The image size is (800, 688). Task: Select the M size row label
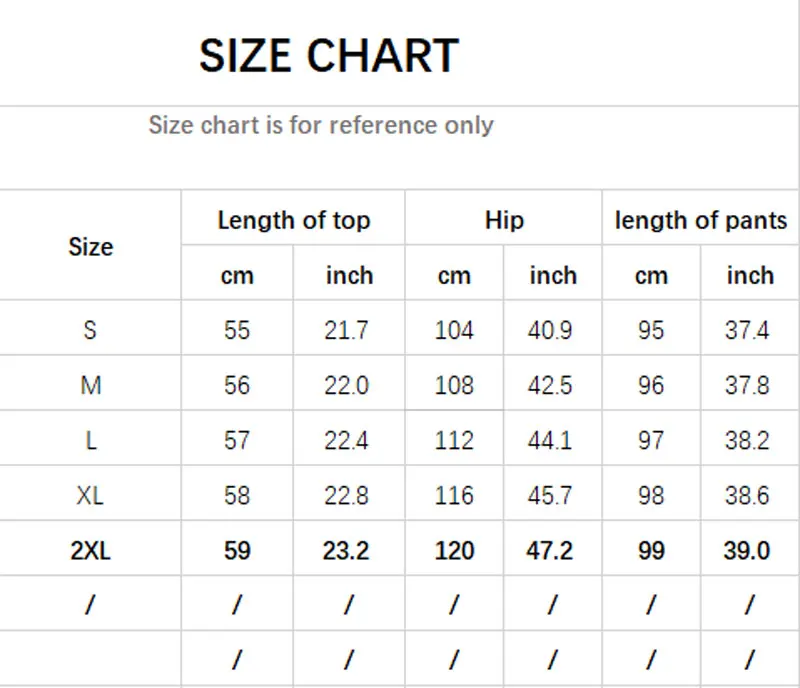(90, 385)
